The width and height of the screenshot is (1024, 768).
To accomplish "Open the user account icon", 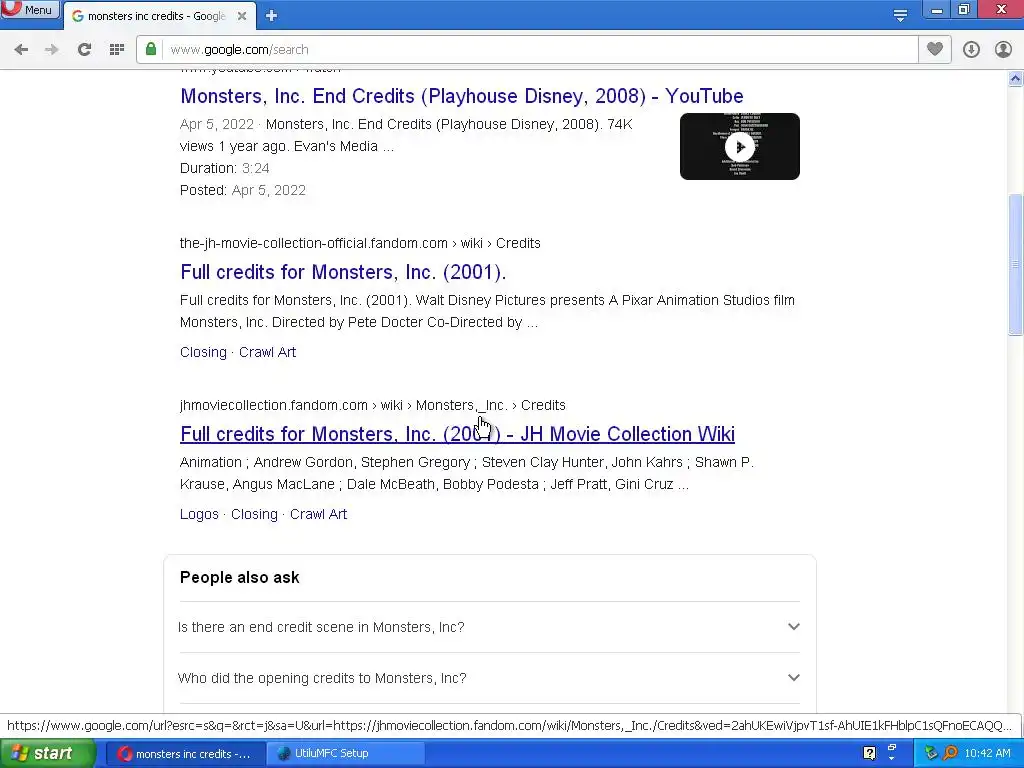I will pyautogui.click(x=1003, y=50).
